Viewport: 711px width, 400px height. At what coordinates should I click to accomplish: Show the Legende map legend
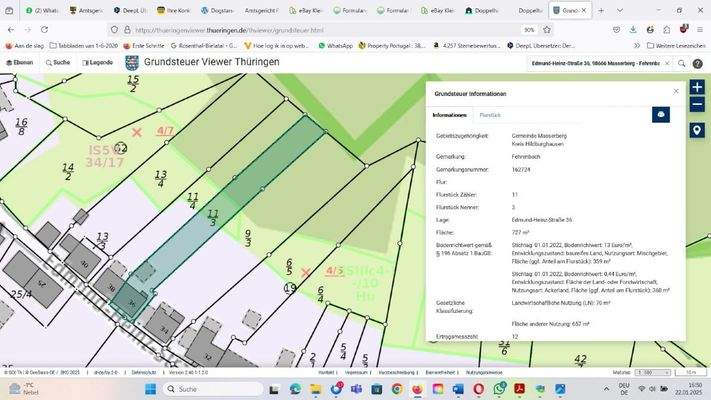coord(97,62)
